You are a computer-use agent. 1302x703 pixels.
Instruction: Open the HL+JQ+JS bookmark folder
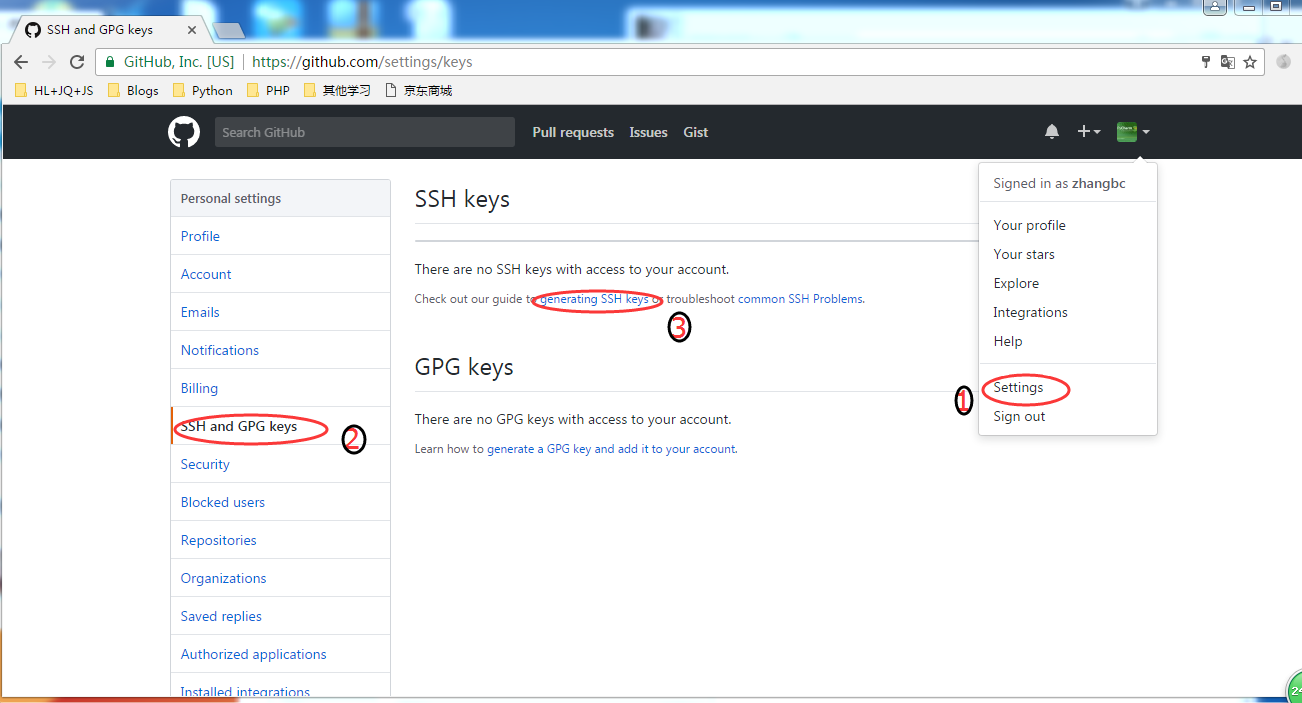(x=55, y=90)
